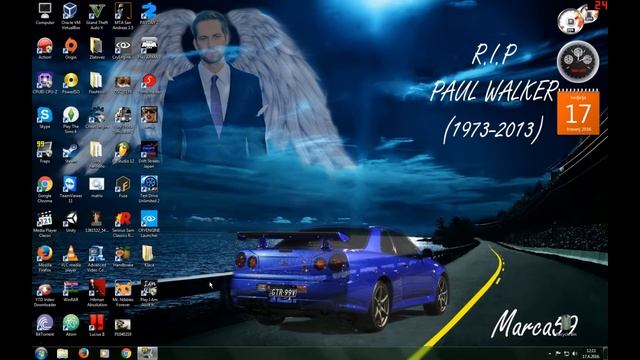Open Action Center flag in tray
This screenshot has height=360, width=640.
(x=558, y=353)
